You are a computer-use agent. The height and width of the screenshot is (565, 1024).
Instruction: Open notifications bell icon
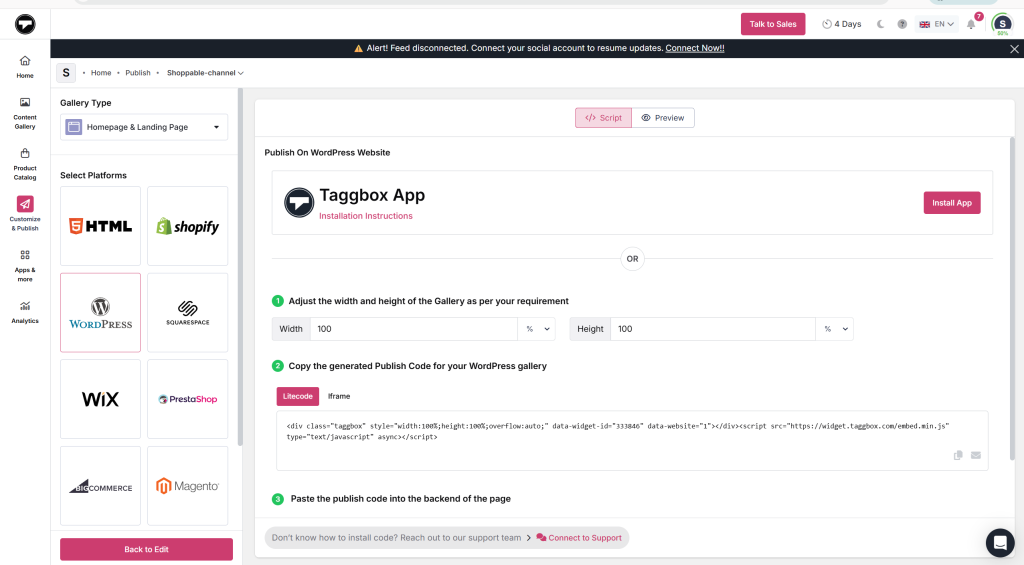tap(971, 24)
